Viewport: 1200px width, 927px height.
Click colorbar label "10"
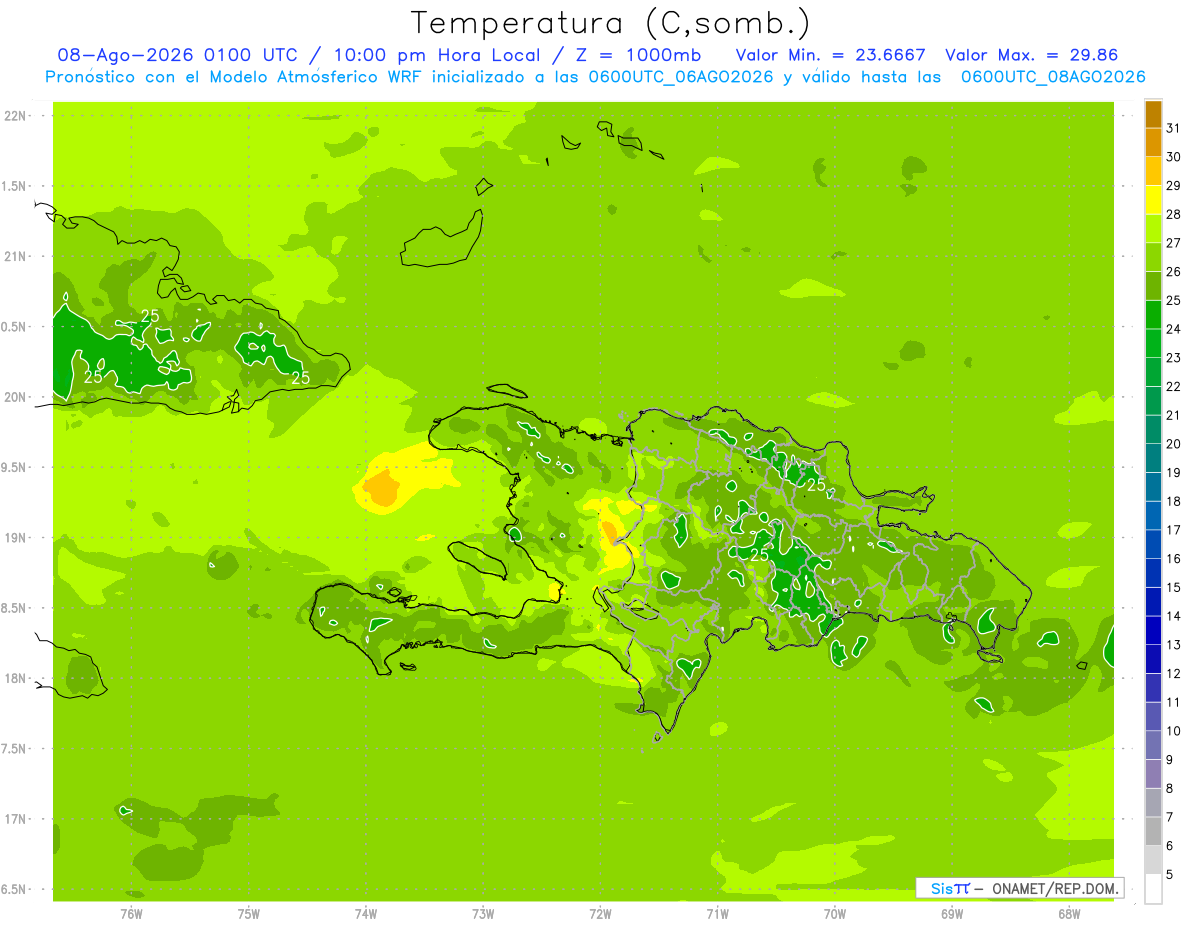(x=1173, y=731)
